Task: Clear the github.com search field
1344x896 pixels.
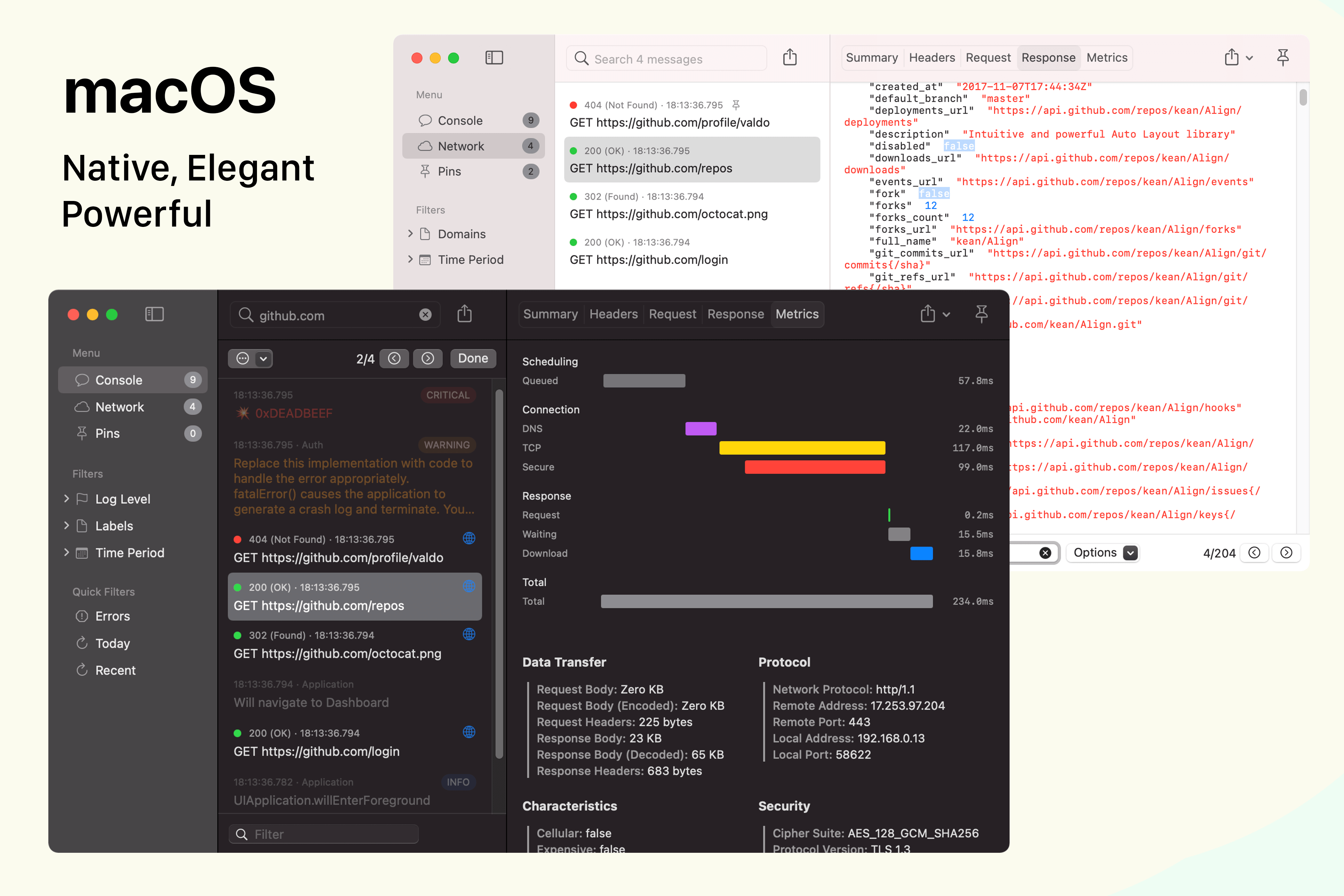Action: [425, 315]
